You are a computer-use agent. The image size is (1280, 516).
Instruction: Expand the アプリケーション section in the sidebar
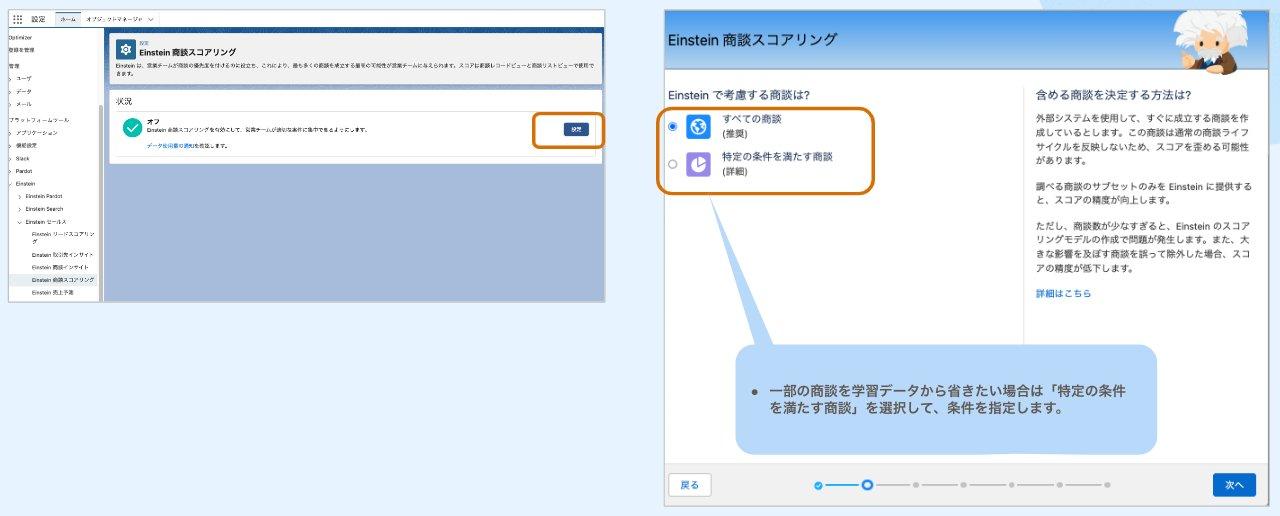click(x=11, y=132)
